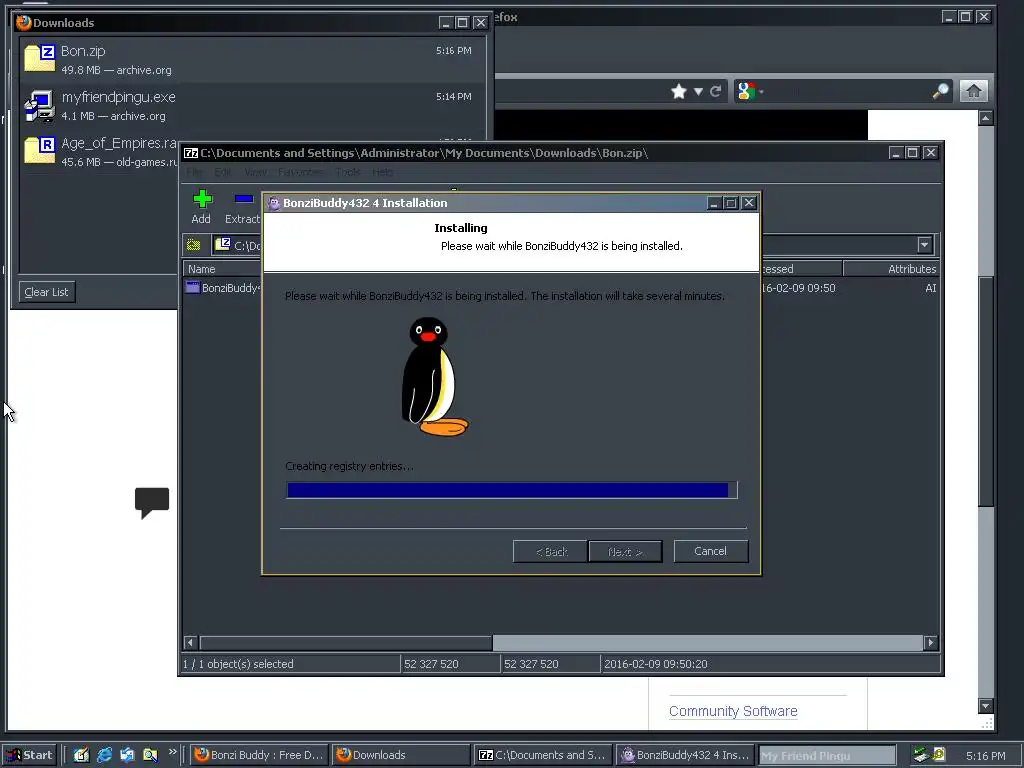Open the Tools menu in 7-Zip

347,172
